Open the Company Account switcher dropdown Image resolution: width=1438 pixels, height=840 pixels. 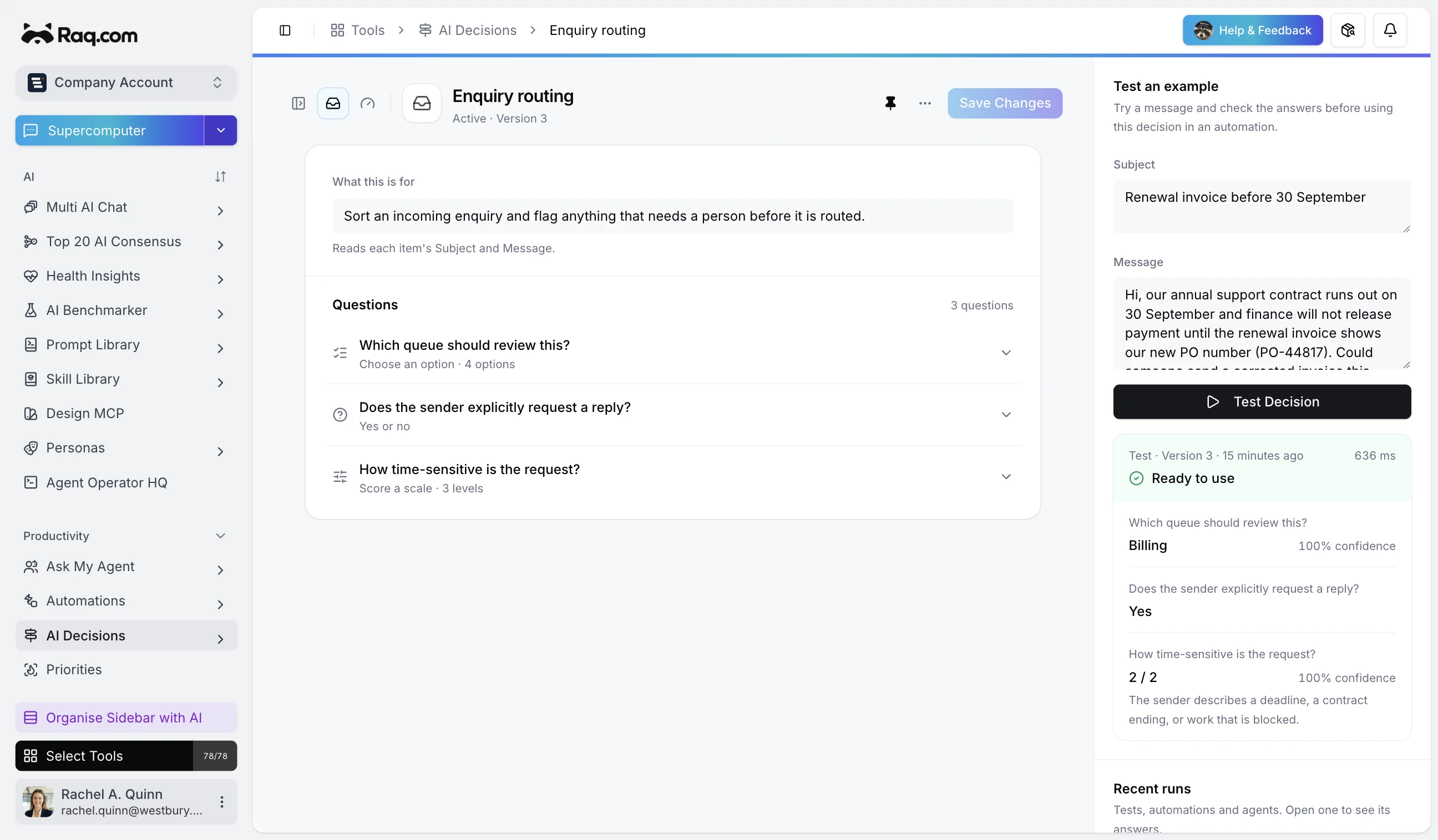pos(126,83)
